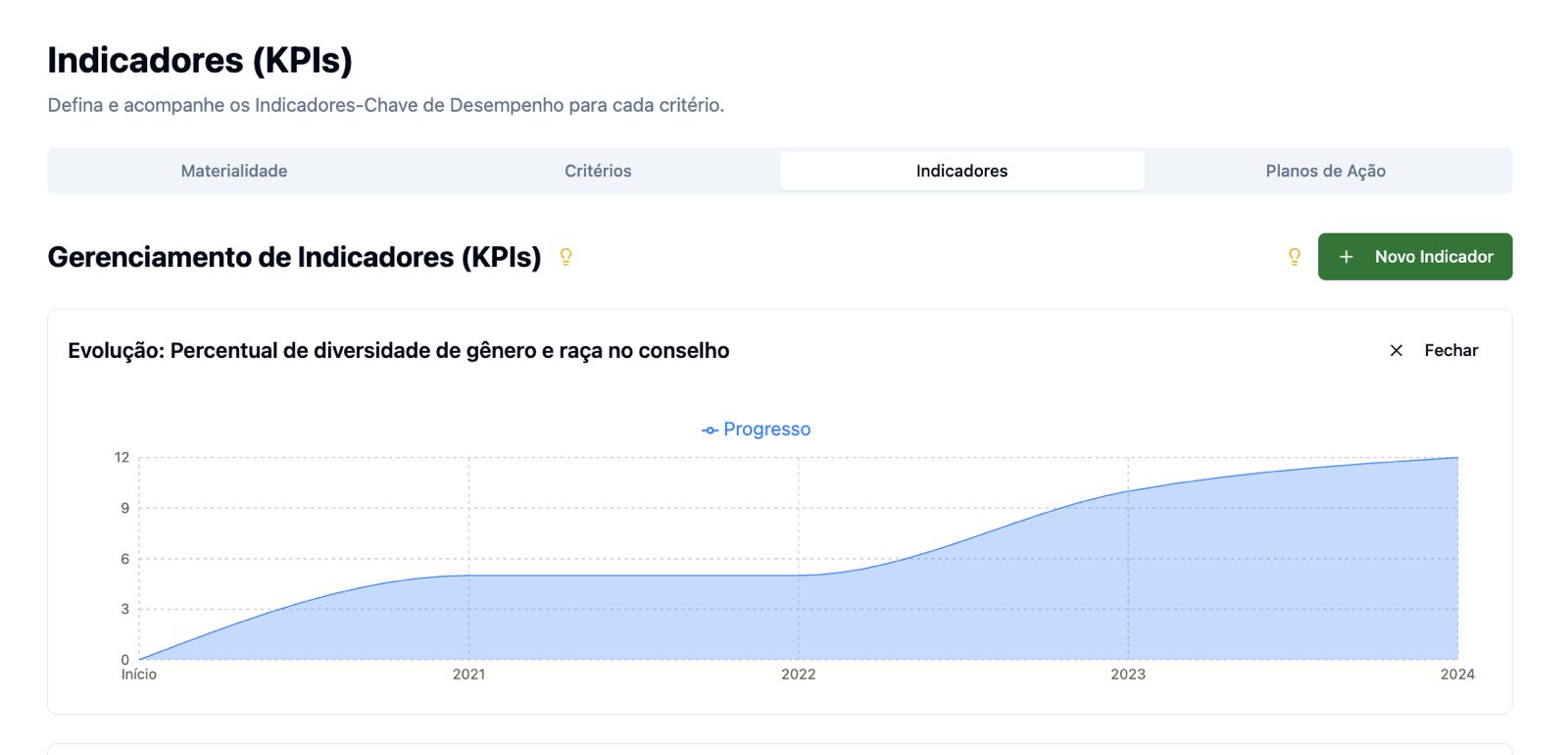Click the chart title starting with Evolução
The image size is (1568, 755).
click(398, 350)
